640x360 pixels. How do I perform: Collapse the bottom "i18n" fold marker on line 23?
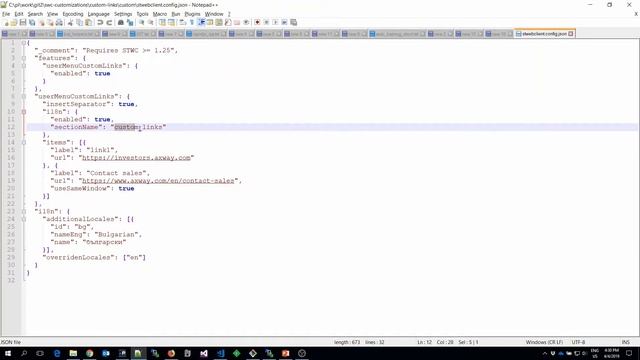(x=24, y=211)
